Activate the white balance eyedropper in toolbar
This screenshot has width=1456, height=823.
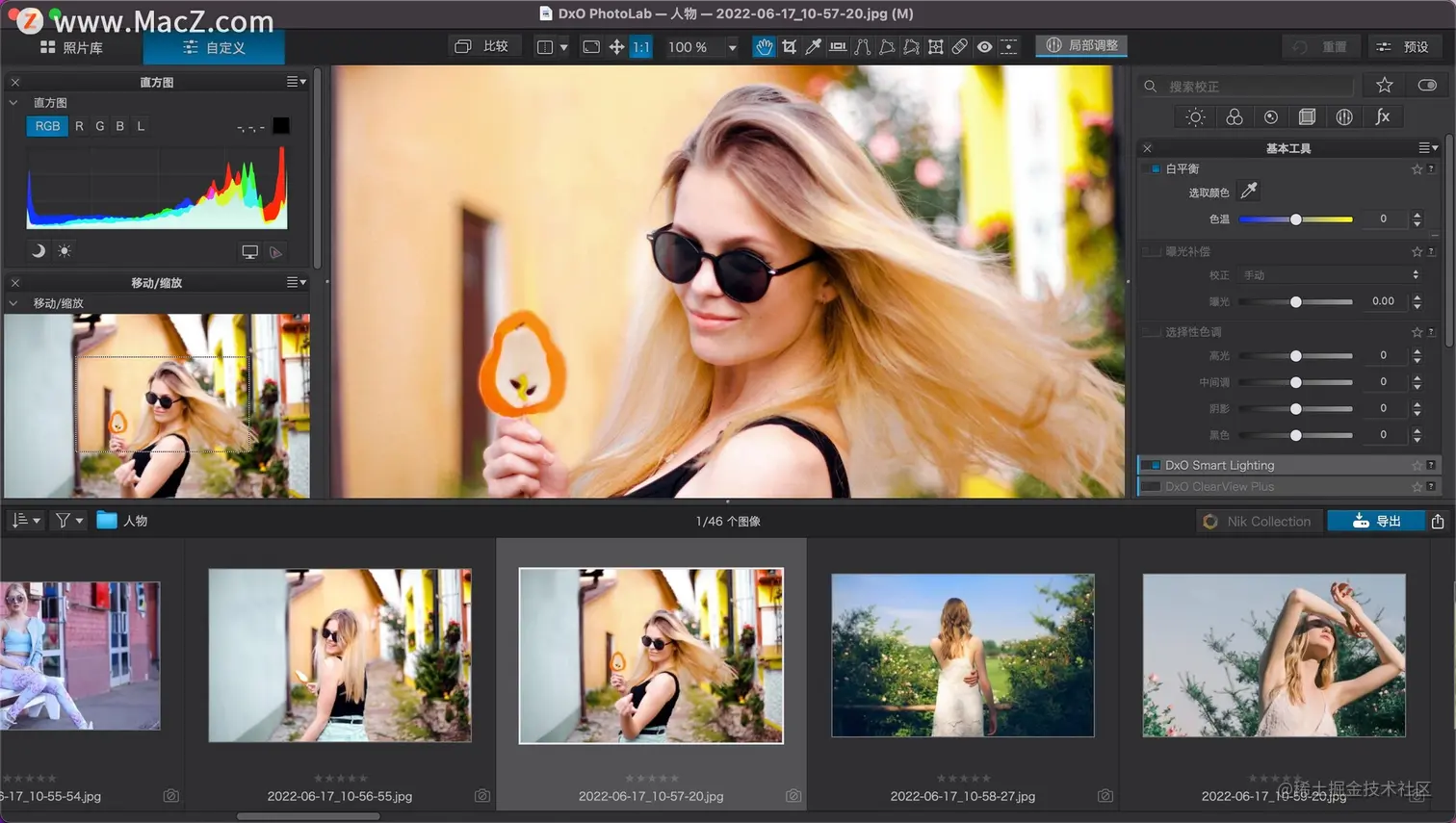[814, 46]
